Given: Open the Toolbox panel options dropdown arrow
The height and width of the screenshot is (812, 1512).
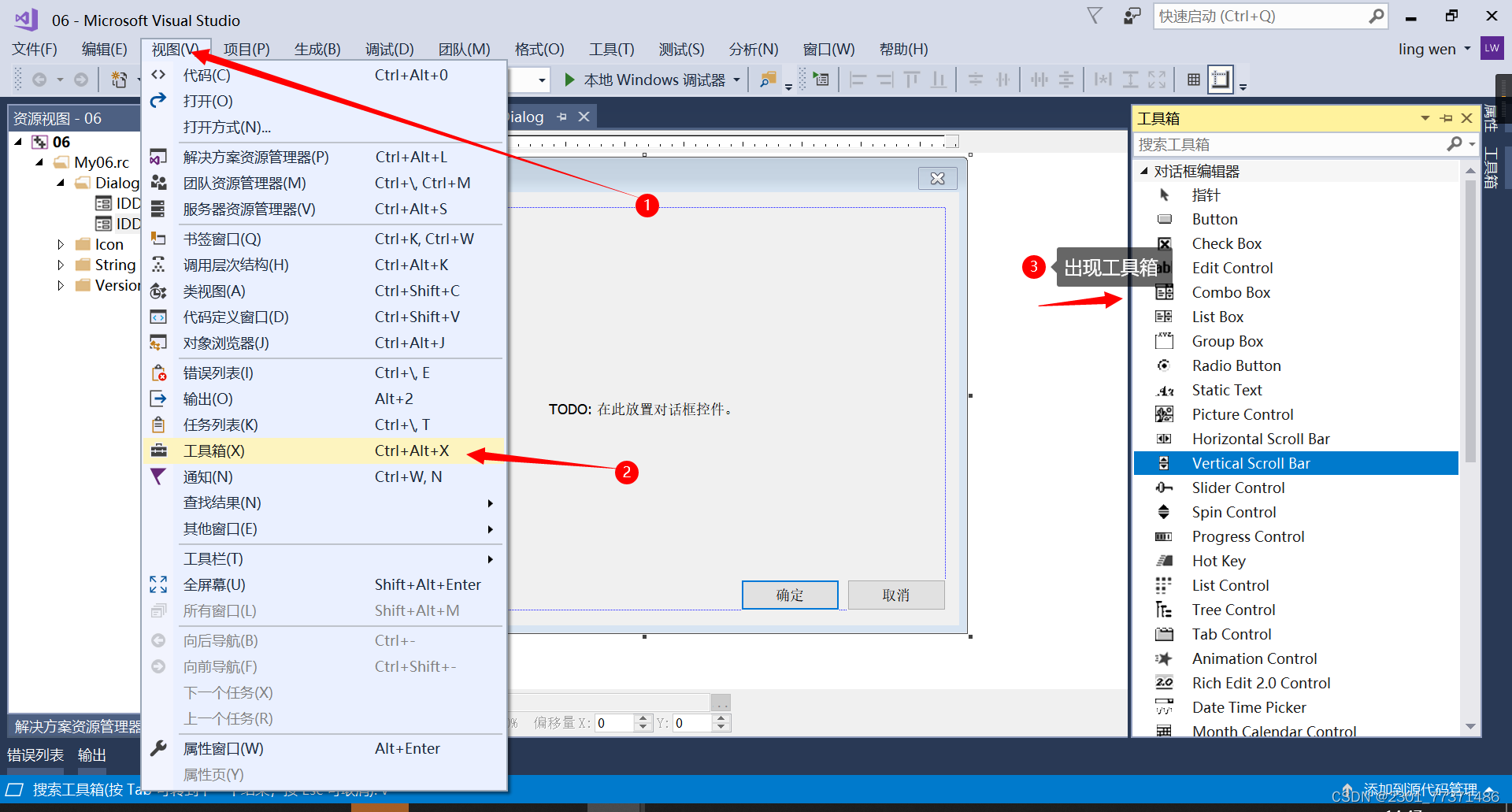Looking at the screenshot, I should [1425, 117].
